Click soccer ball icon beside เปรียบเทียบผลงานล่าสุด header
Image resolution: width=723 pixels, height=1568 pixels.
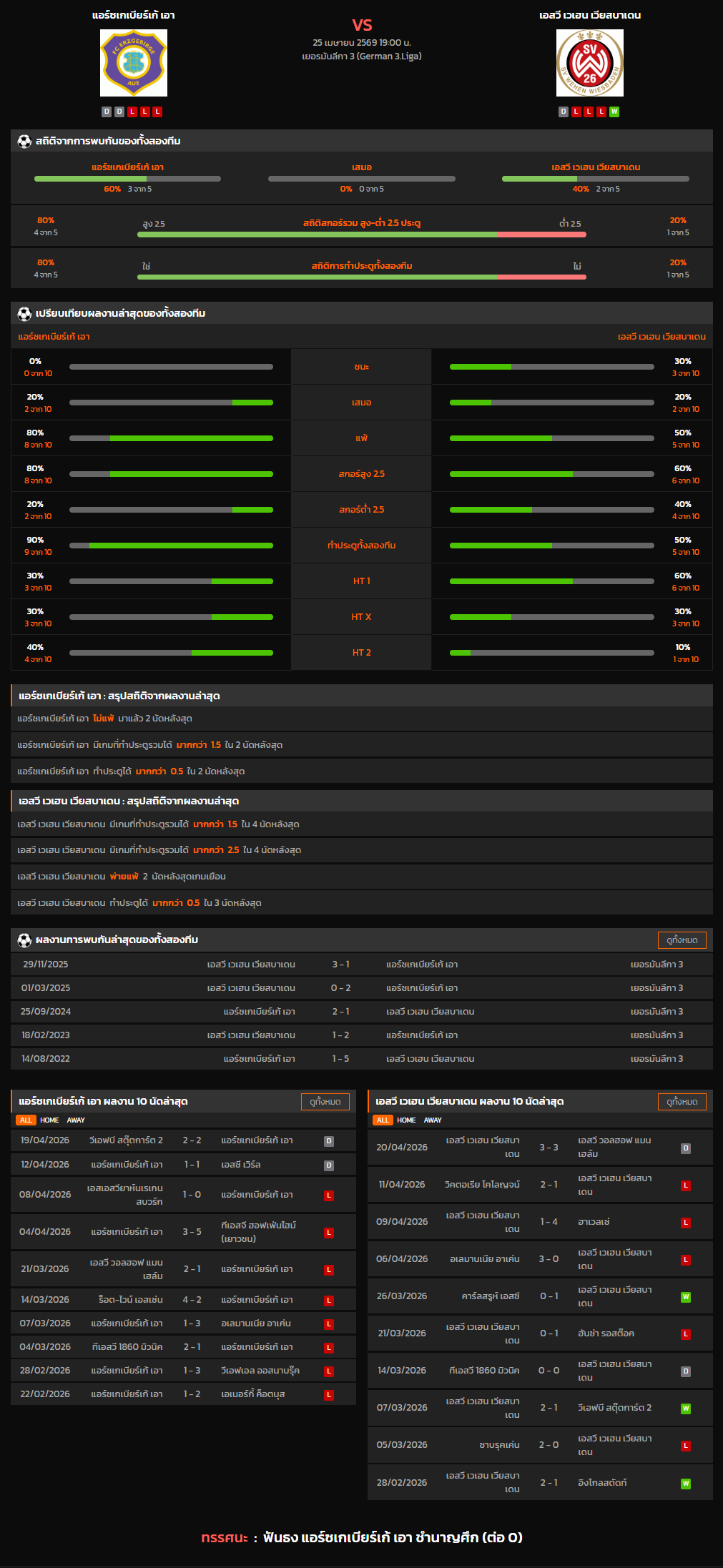point(24,314)
